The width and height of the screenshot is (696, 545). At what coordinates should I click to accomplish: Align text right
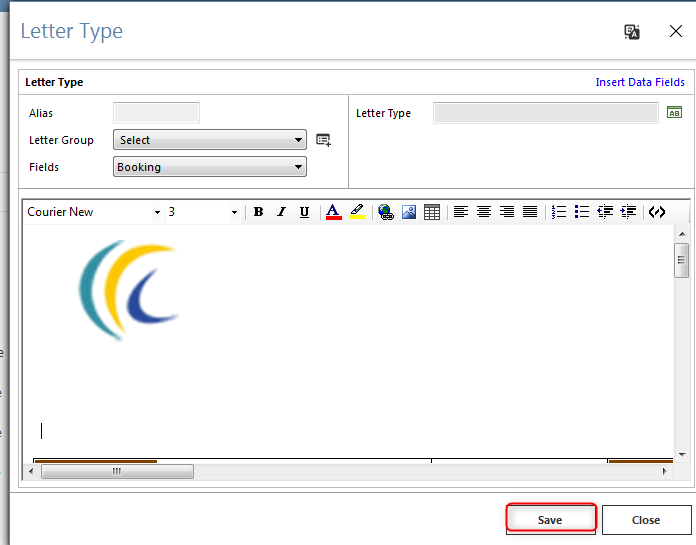[507, 212]
